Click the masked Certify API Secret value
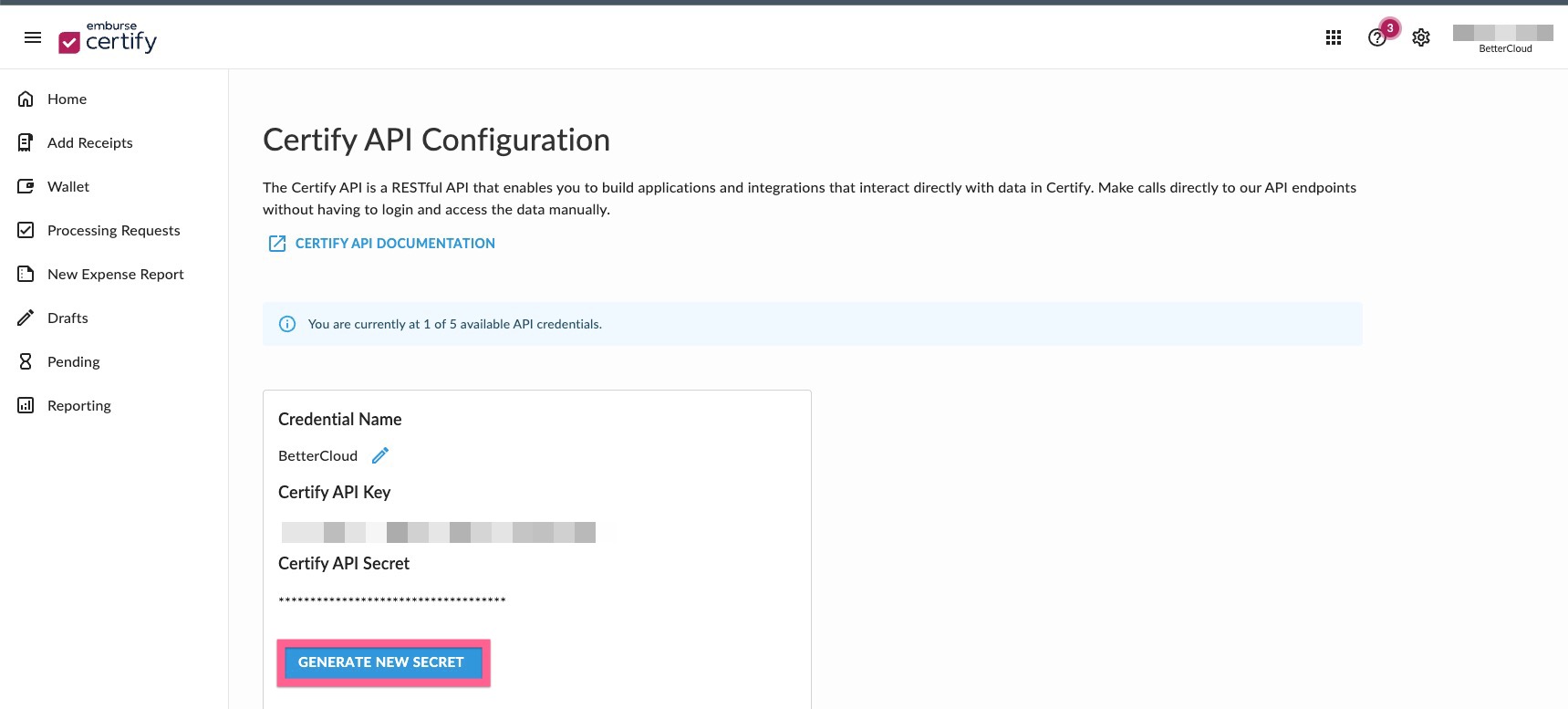This screenshot has height=709, width=1568. pyautogui.click(x=391, y=600)
